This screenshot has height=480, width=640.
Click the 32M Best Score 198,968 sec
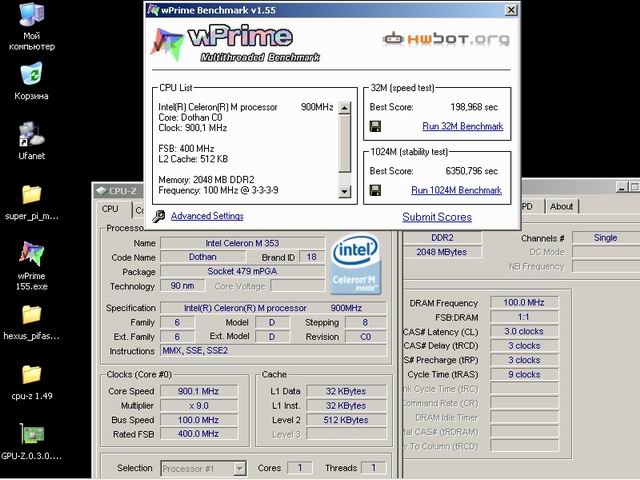(474, 107)
